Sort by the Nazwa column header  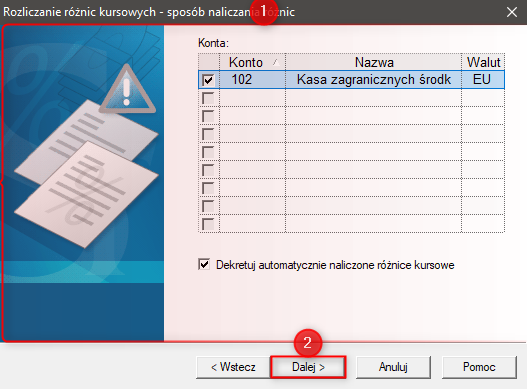point(373,62)
